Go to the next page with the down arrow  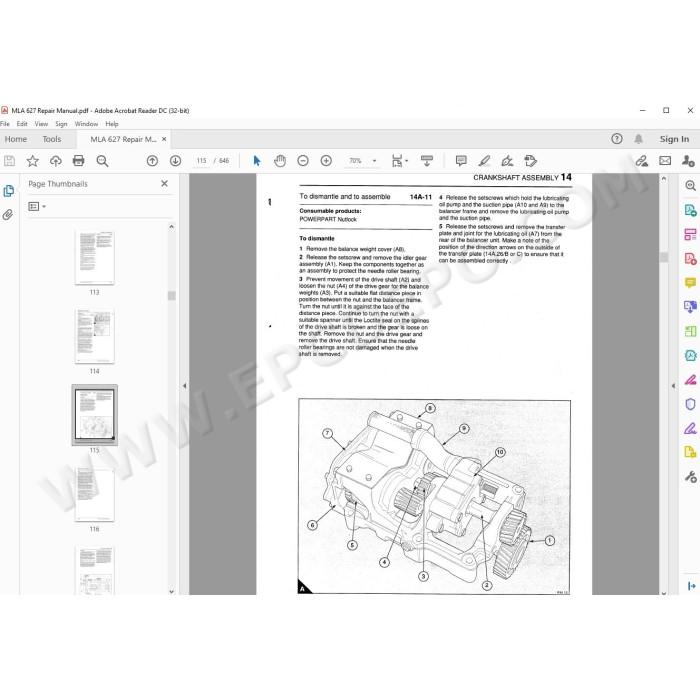[175, 161]
